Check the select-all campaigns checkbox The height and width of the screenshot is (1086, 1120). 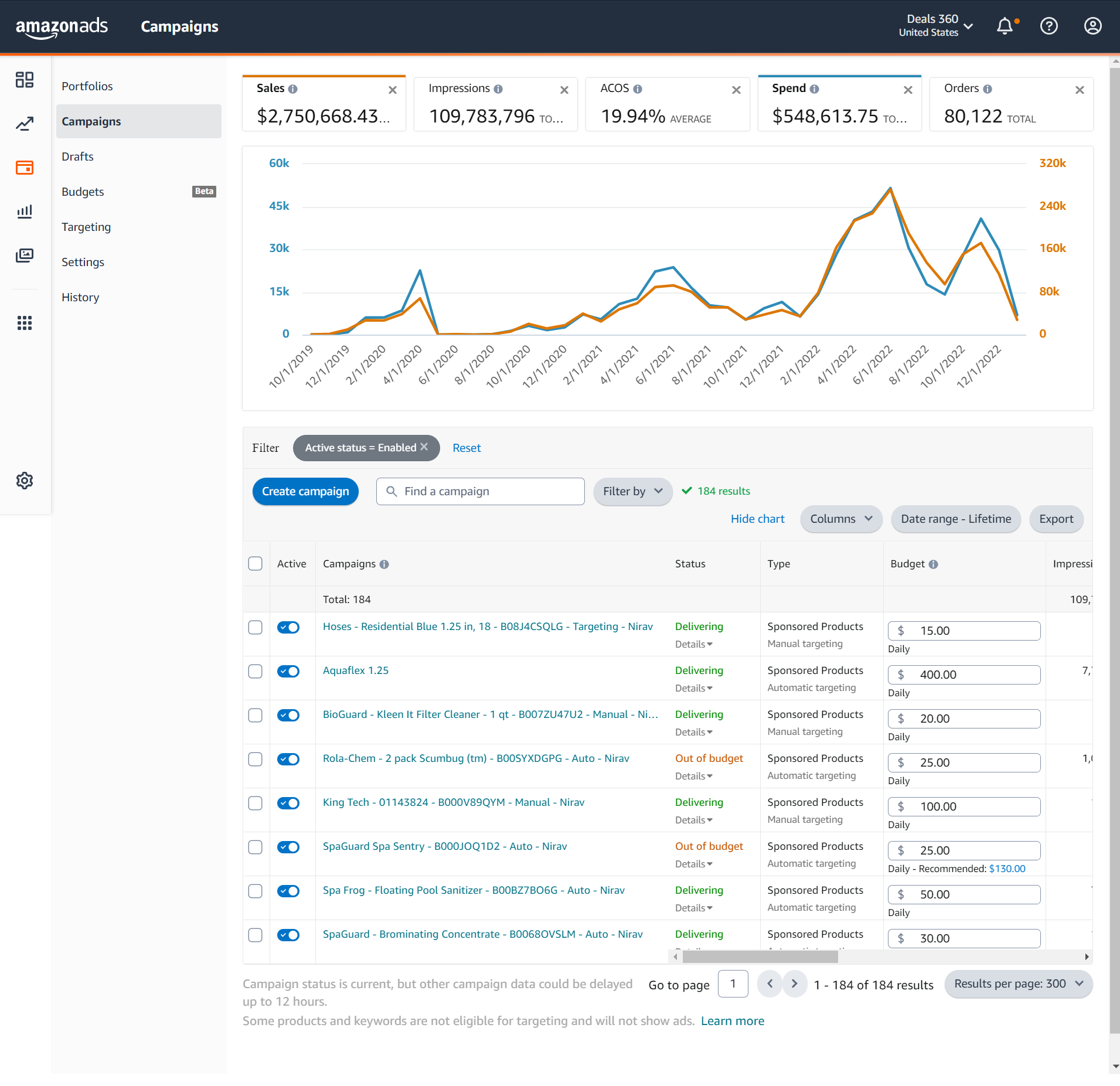(256, 564)
